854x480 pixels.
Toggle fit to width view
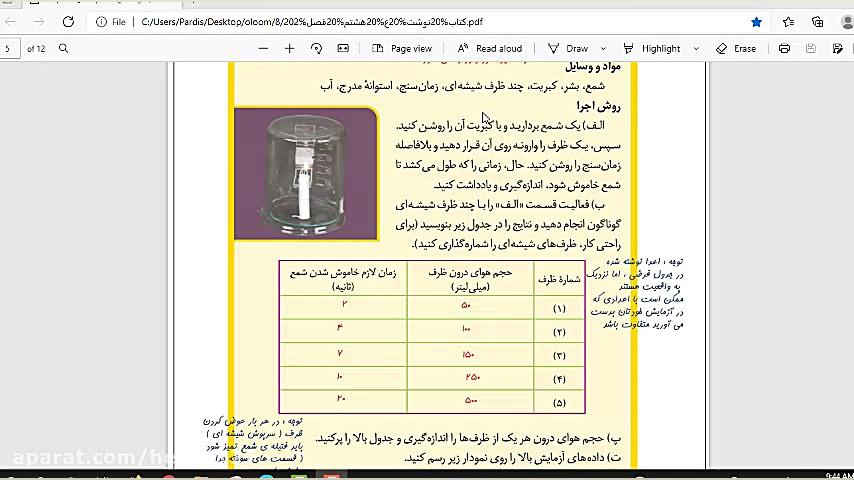[x=343, y=48]
